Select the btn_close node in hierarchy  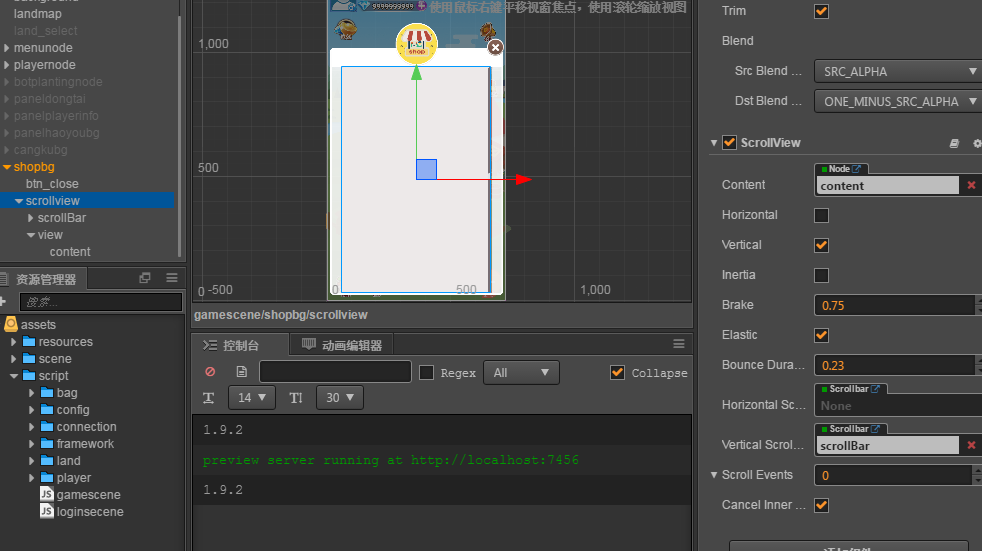pos(52,184)
